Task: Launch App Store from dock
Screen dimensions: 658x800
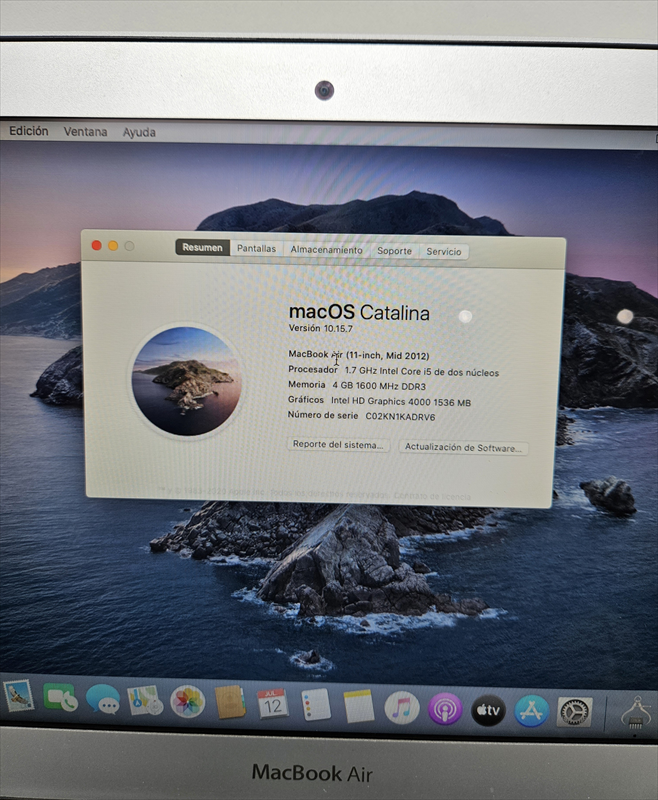Action: pyautogui.click(x=531, y=710)
